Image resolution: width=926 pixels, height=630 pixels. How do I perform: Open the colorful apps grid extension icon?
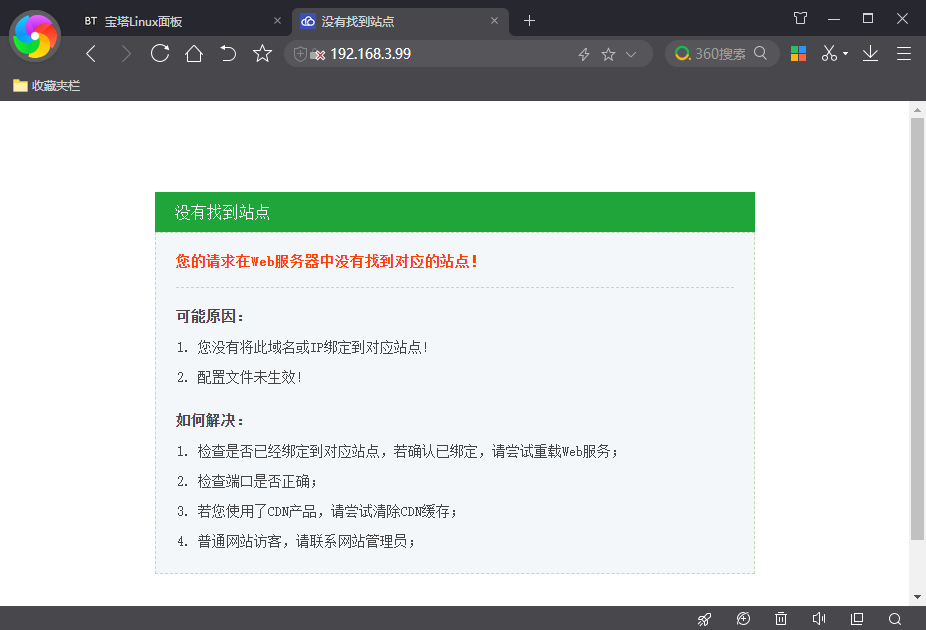pyautogui.click(x=797, y=54)
